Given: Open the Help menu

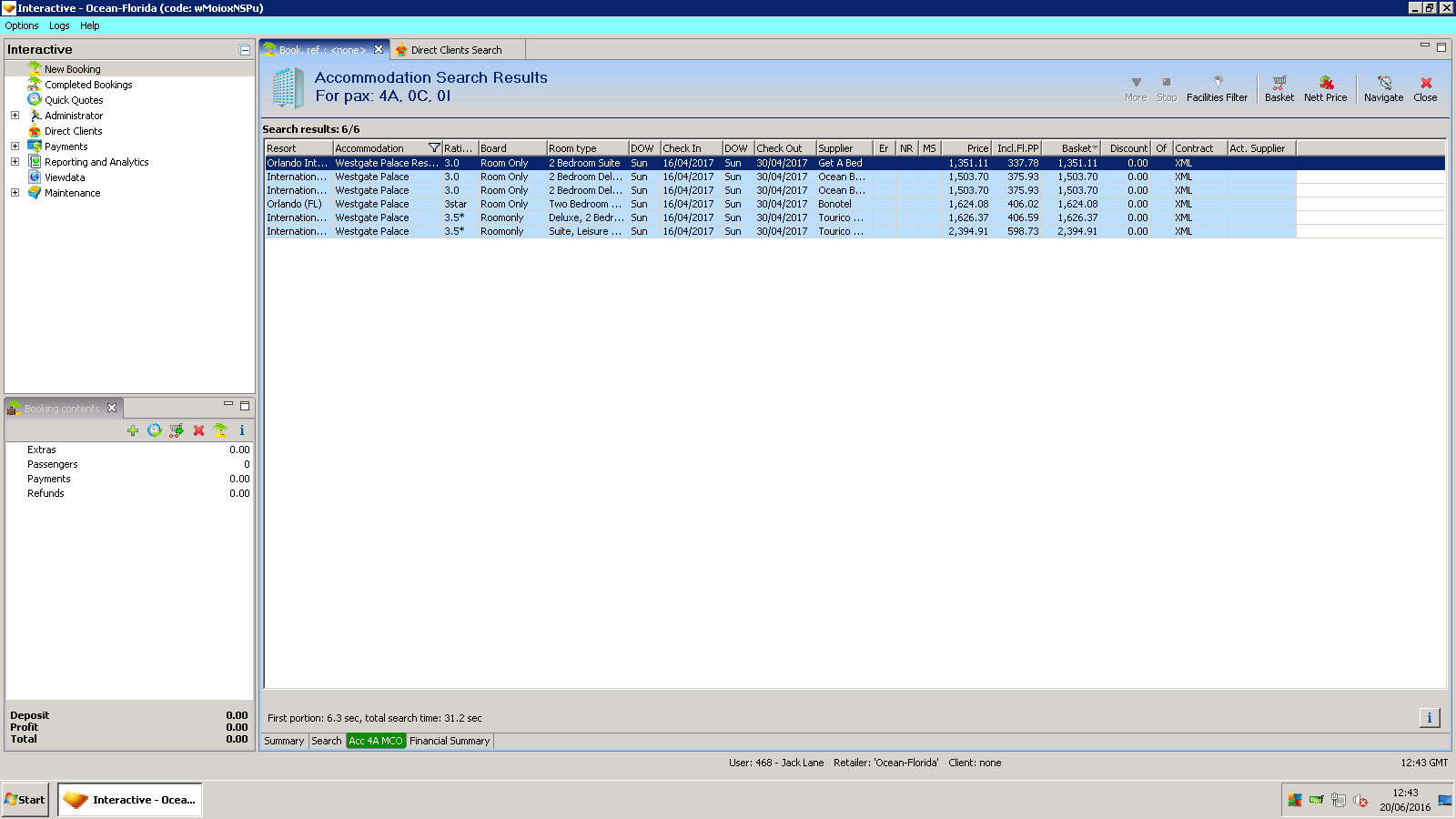Looking at the screenshot, I should point(89,25).
